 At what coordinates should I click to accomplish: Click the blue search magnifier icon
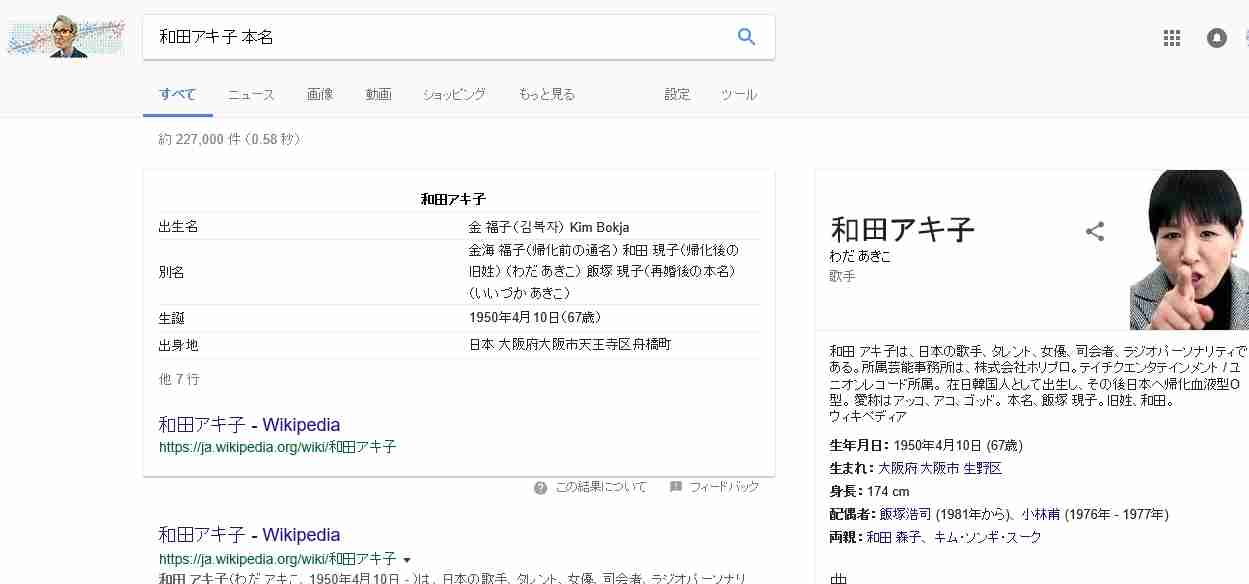(746, 37)
